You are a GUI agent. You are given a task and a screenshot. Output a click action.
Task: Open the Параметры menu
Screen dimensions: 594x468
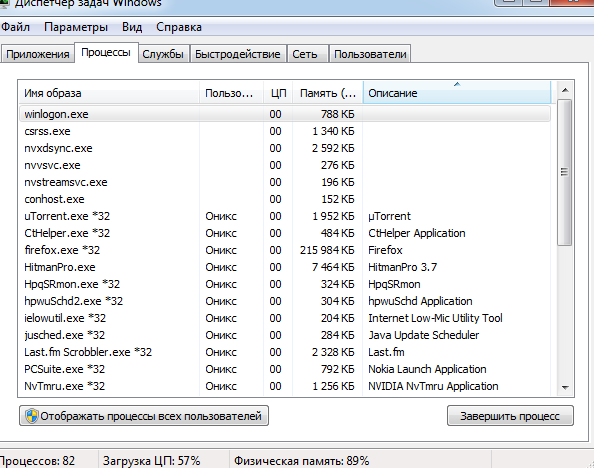pyautogui.click(x=76, y=27)
